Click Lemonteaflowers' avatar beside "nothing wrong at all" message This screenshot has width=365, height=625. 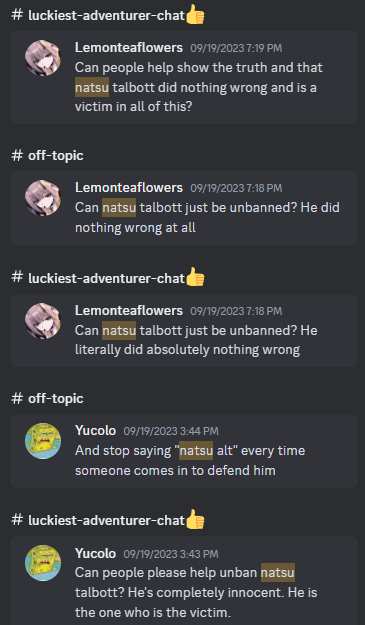point(43,198)
